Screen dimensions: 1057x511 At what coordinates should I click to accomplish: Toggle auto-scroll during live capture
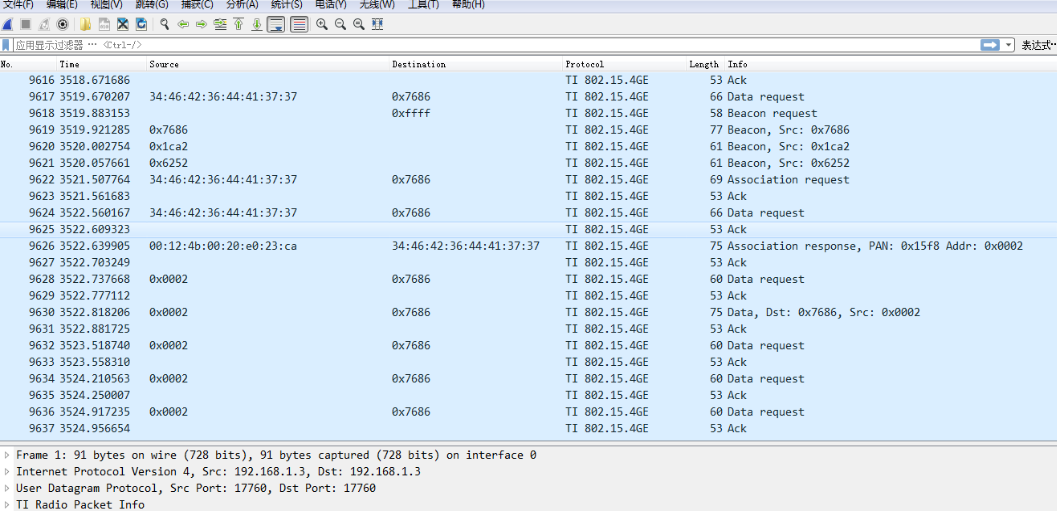click(x=275, y=25)
